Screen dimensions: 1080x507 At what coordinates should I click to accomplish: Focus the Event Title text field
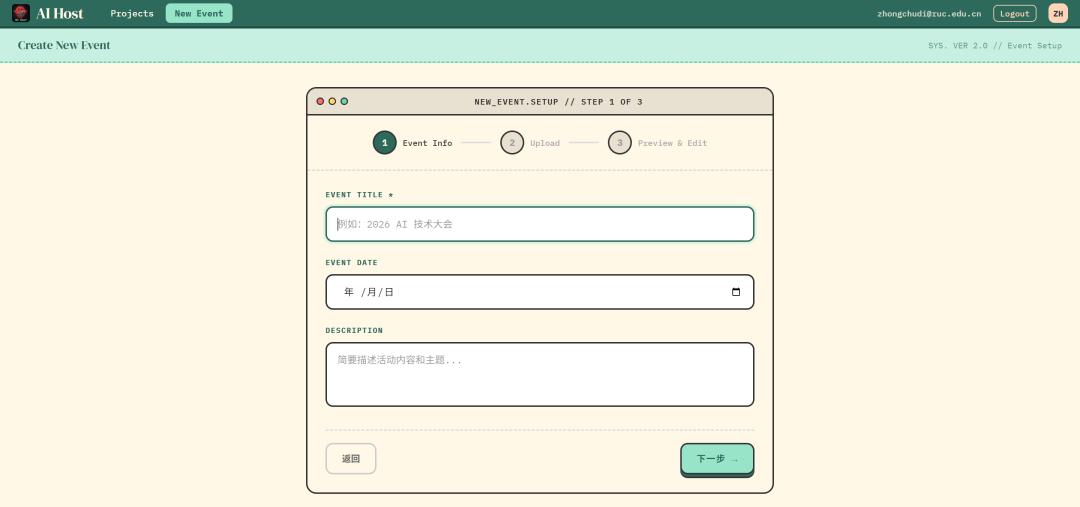[x=540, y=224]
